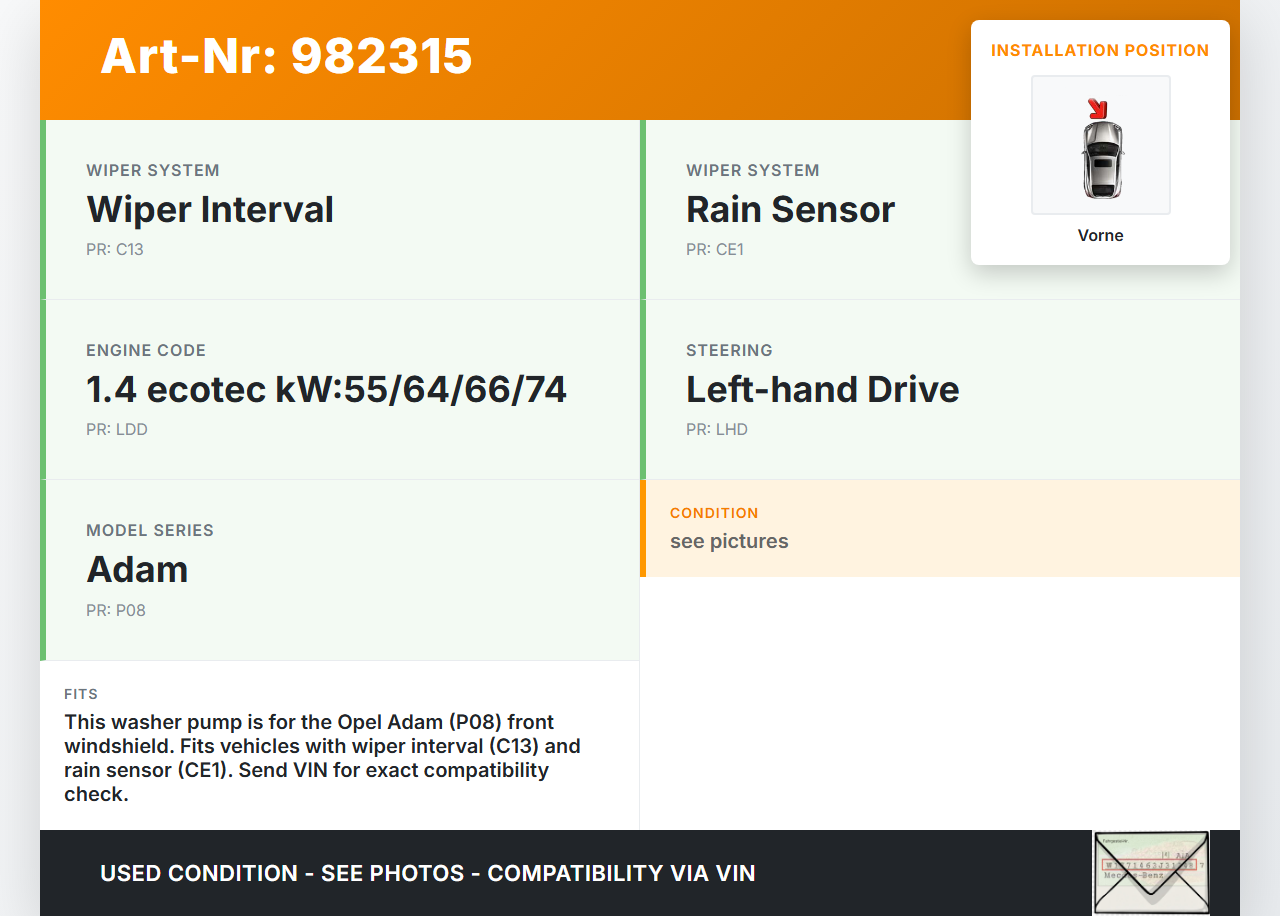
Task: Select the Wiper Interval card
Action: tap(340, 210)
